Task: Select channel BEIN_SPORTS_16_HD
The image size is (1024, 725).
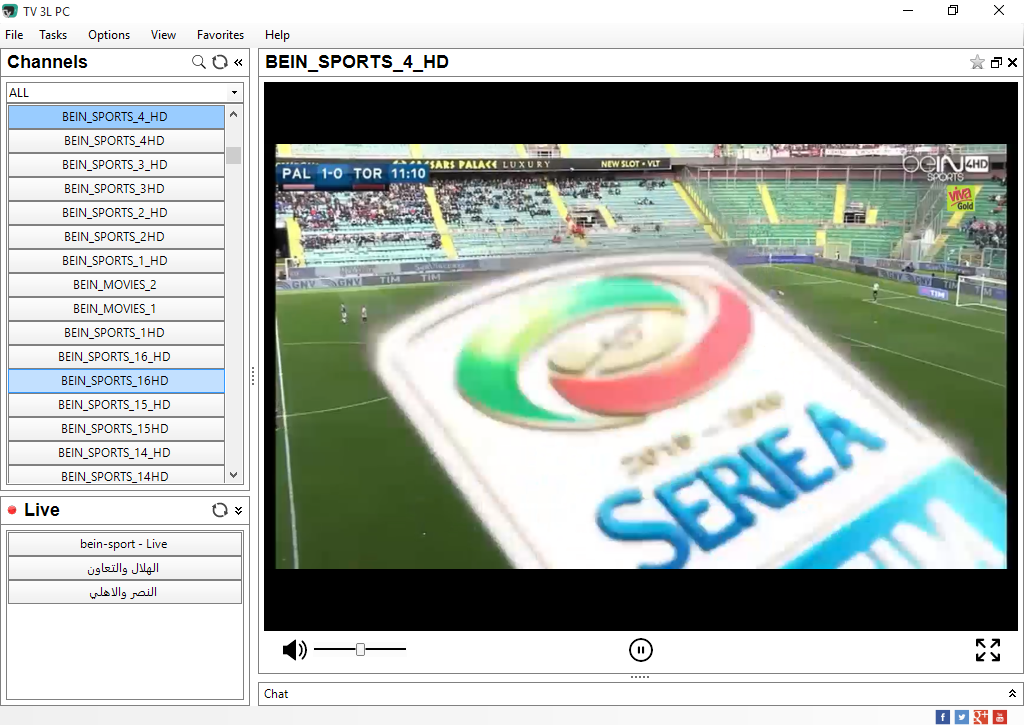Action: (116, 357)
